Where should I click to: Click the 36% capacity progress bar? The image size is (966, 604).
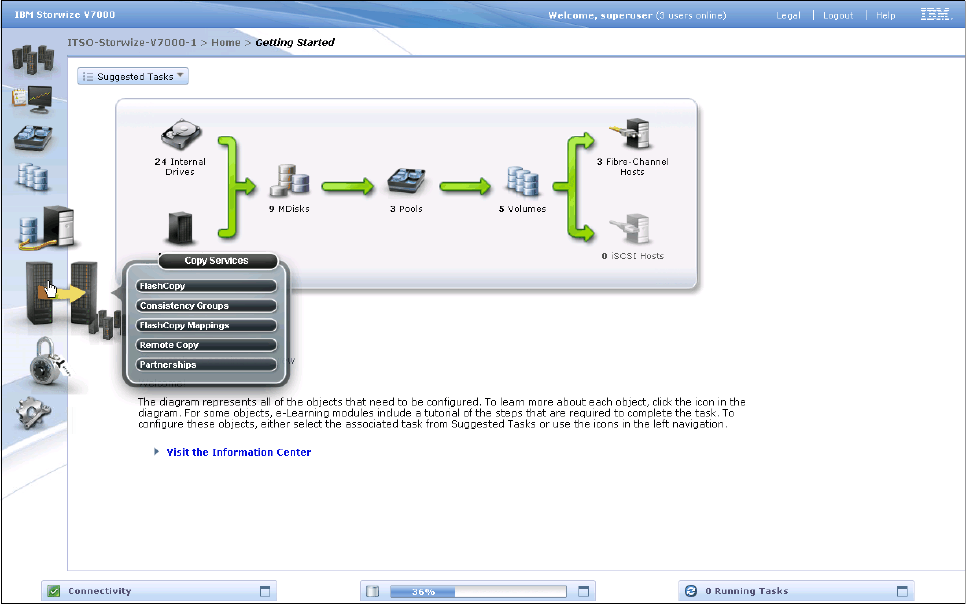pyautogui.click(x=476, y=591)
